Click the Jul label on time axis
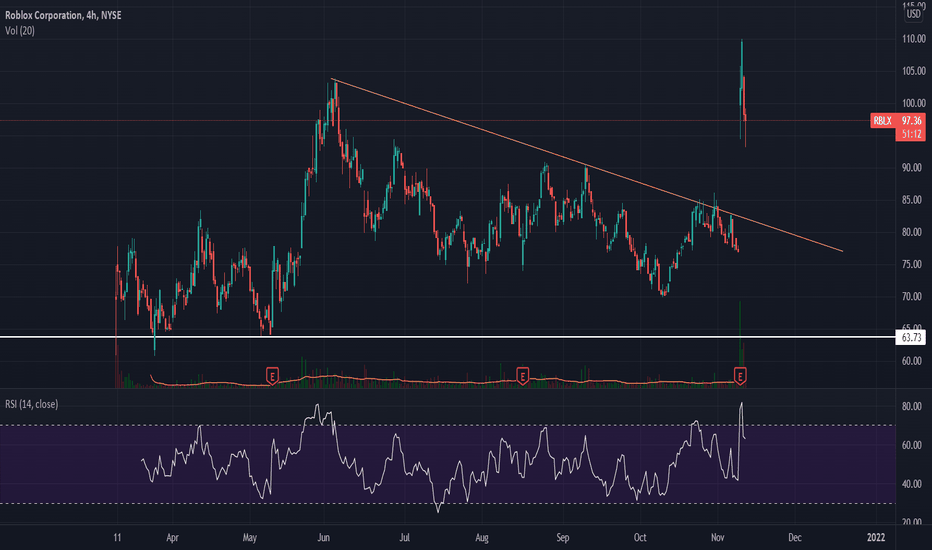The height and width of the screenshot is (550, 932). click(404, 538)
